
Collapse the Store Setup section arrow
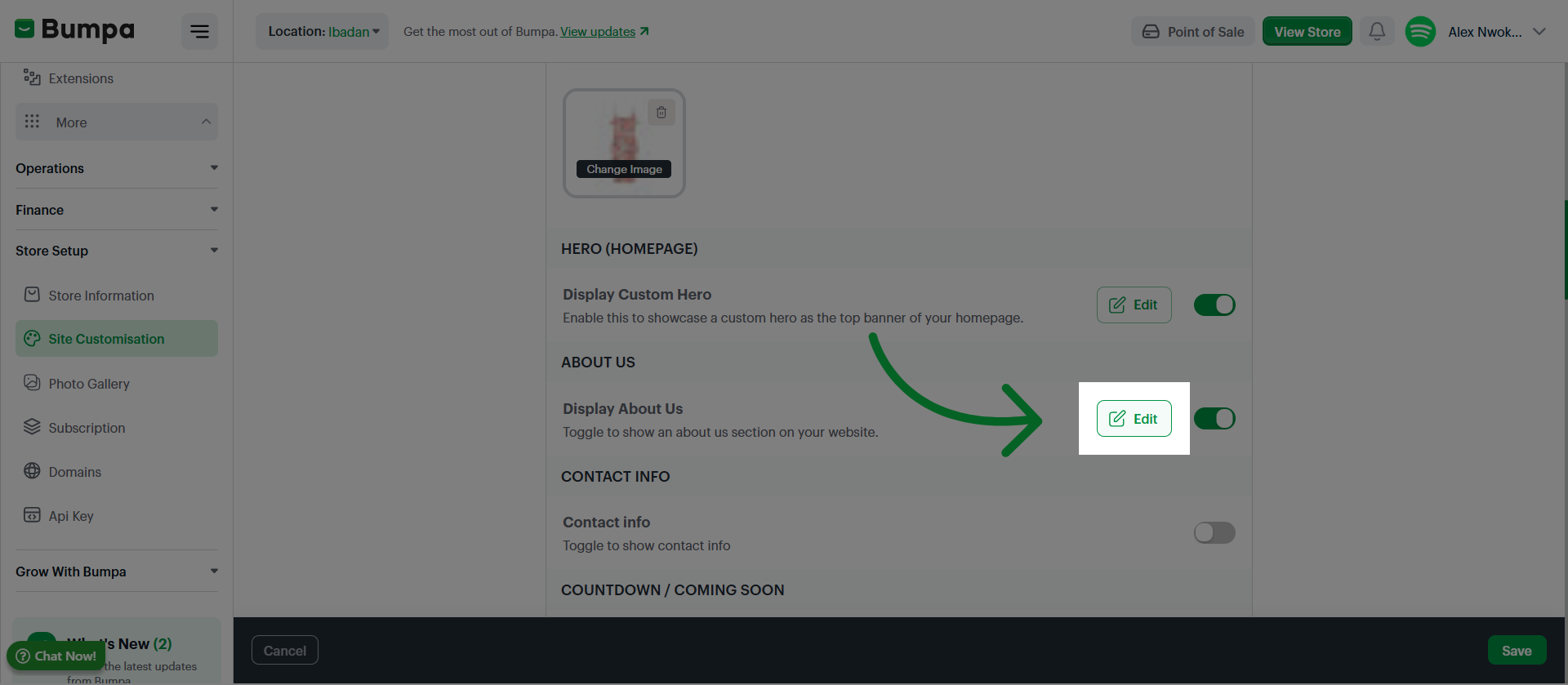tap(214, 251)
